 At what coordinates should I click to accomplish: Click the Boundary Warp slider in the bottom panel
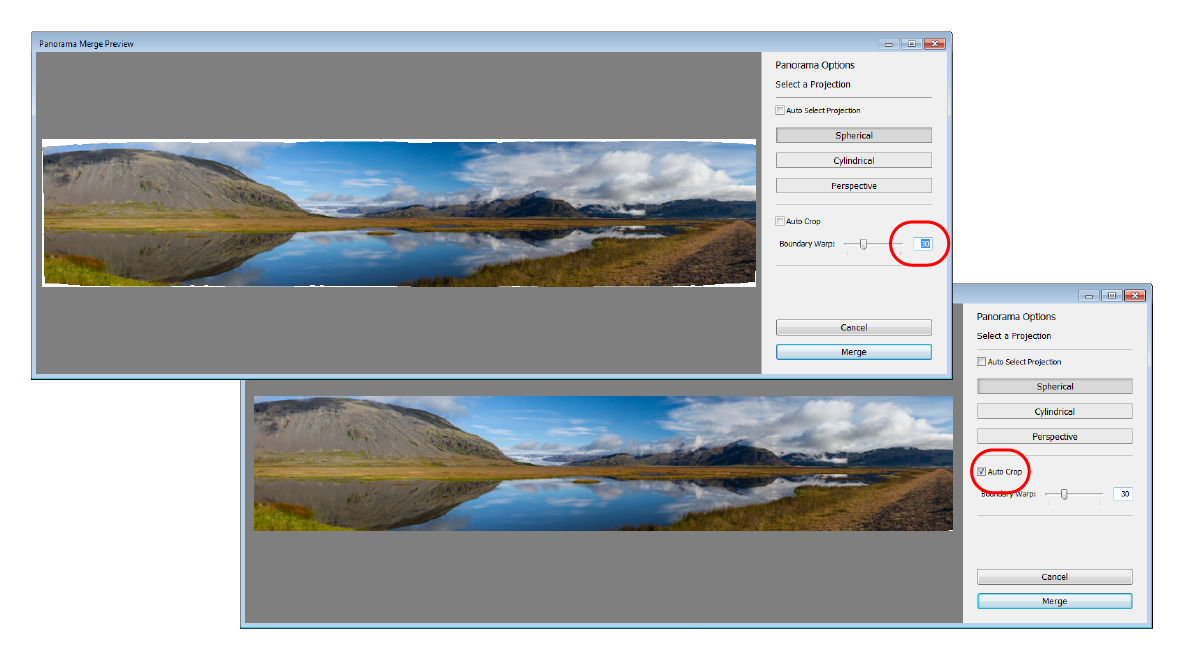tap(1063, 493)
